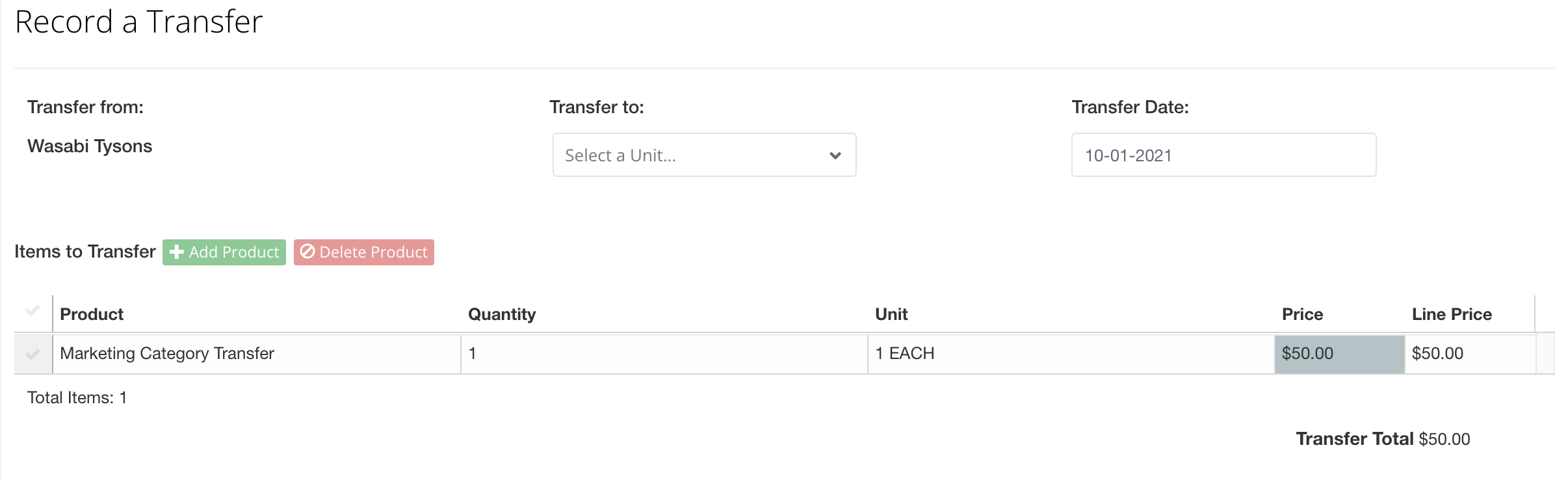Click the Quantity cell showing 1
The width and height of the screenshot is (1568, 480).
tap(664, 354)
